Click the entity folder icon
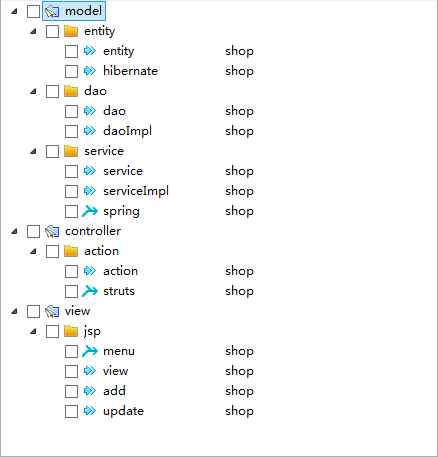The image size is (438, 457). click(x=71, y=31)
